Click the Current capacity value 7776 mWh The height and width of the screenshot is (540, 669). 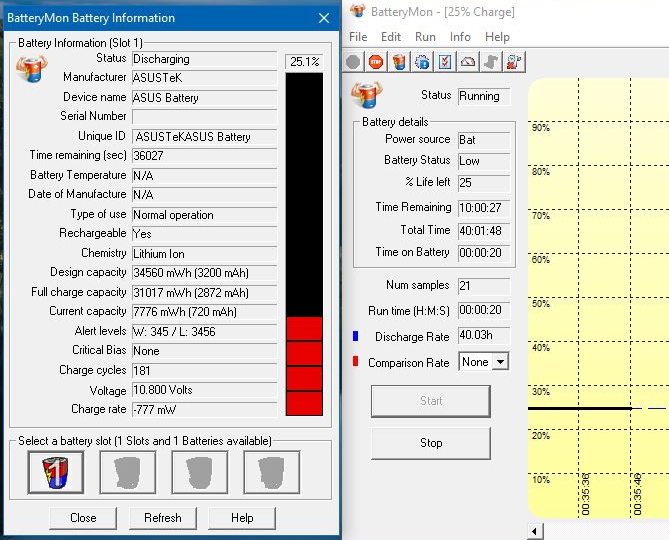point(204,312)
